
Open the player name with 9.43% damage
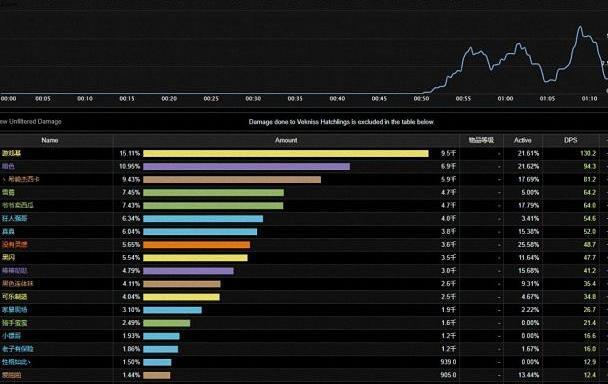click(21, 180)
